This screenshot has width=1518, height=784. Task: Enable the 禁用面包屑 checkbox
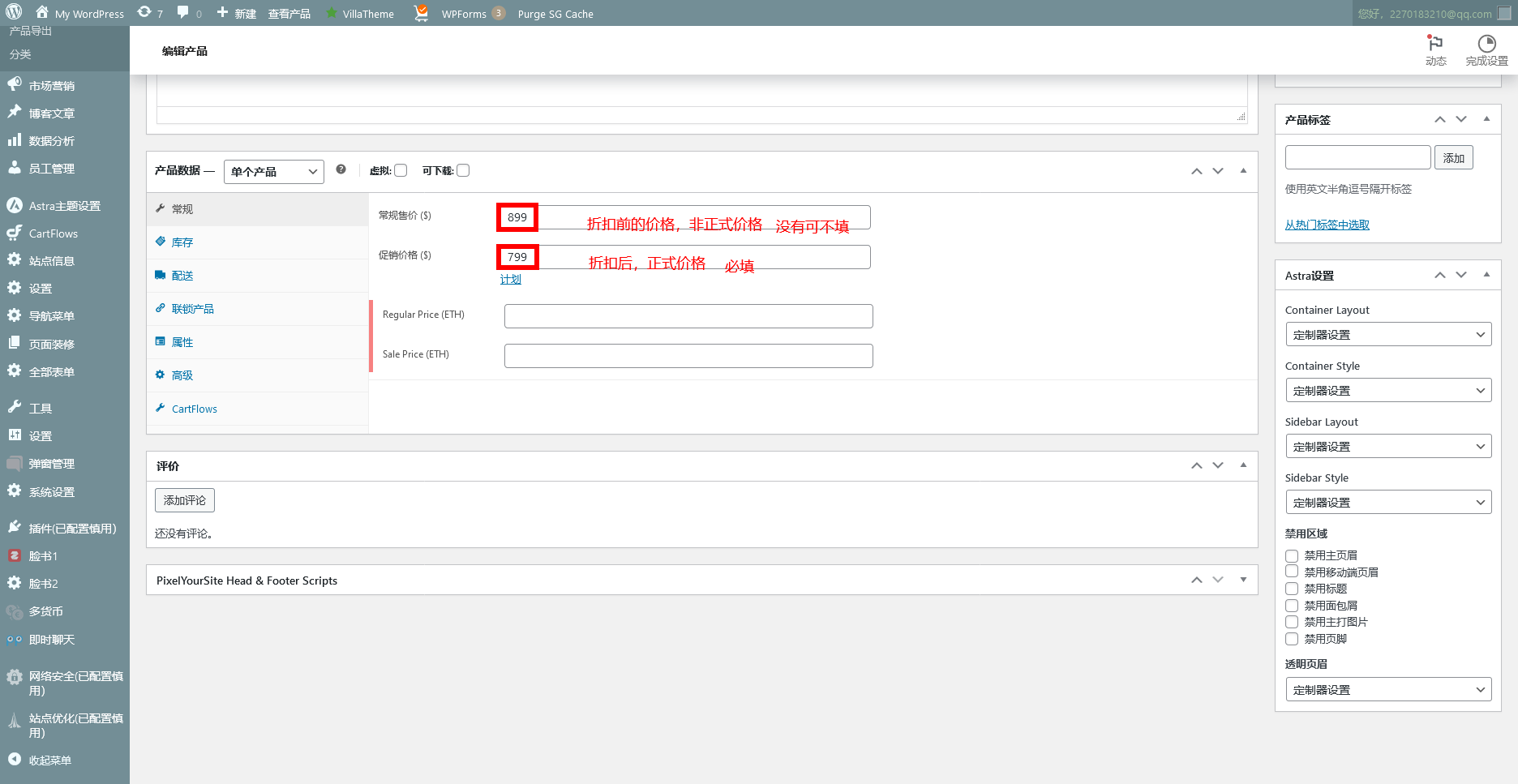pyautogui.click(x=1292, y=606)
